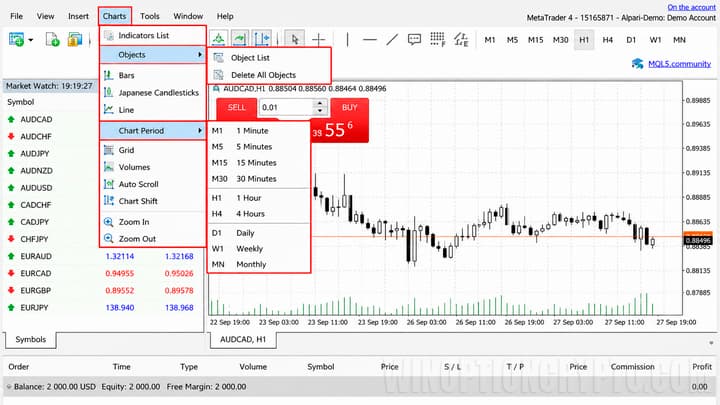Click the Line chart menu icon

click(108, 109)
